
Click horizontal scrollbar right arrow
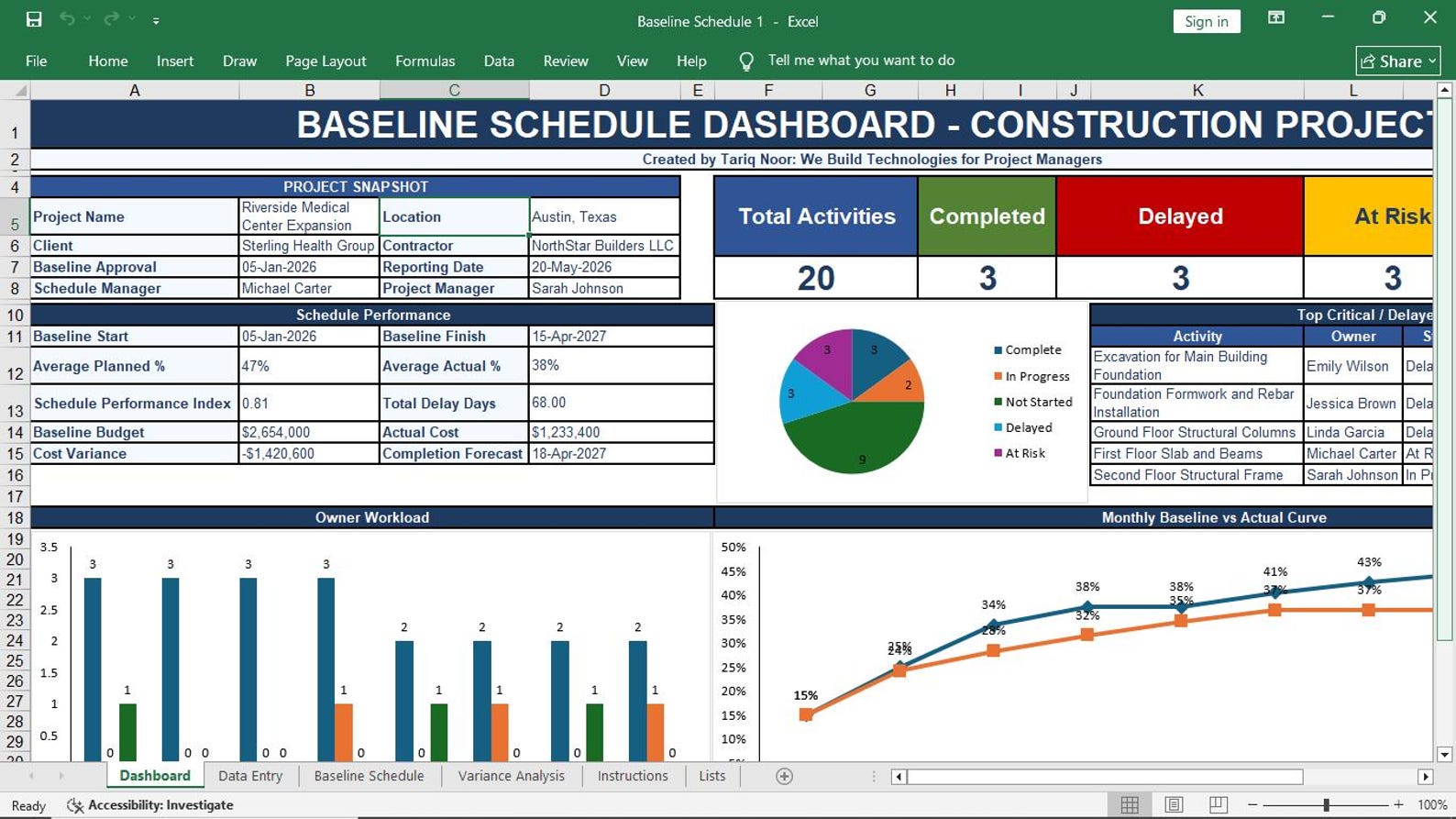click(x=1425, y=777)
